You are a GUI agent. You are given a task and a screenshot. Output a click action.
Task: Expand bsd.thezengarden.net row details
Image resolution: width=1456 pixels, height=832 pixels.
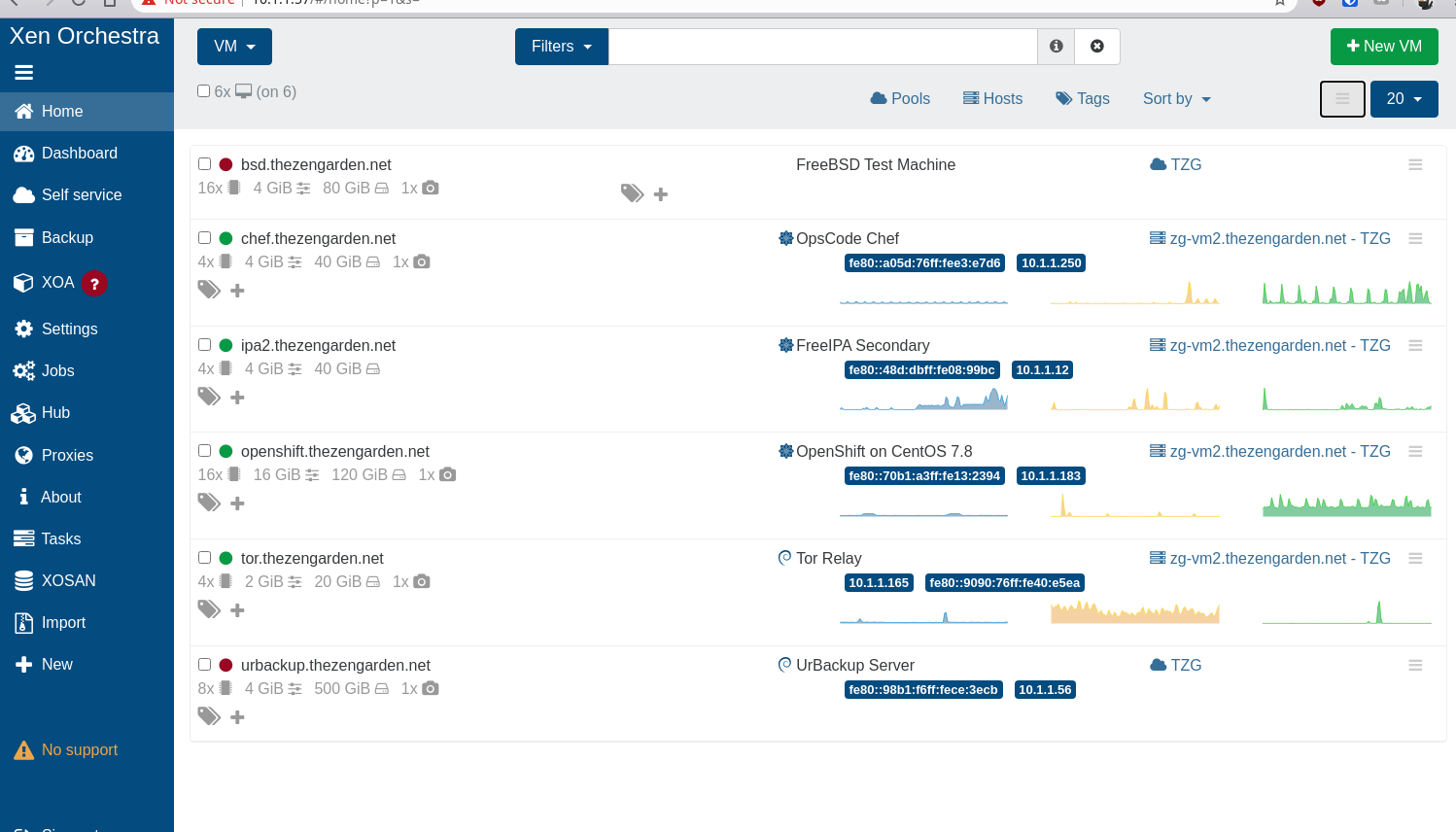1415,165
